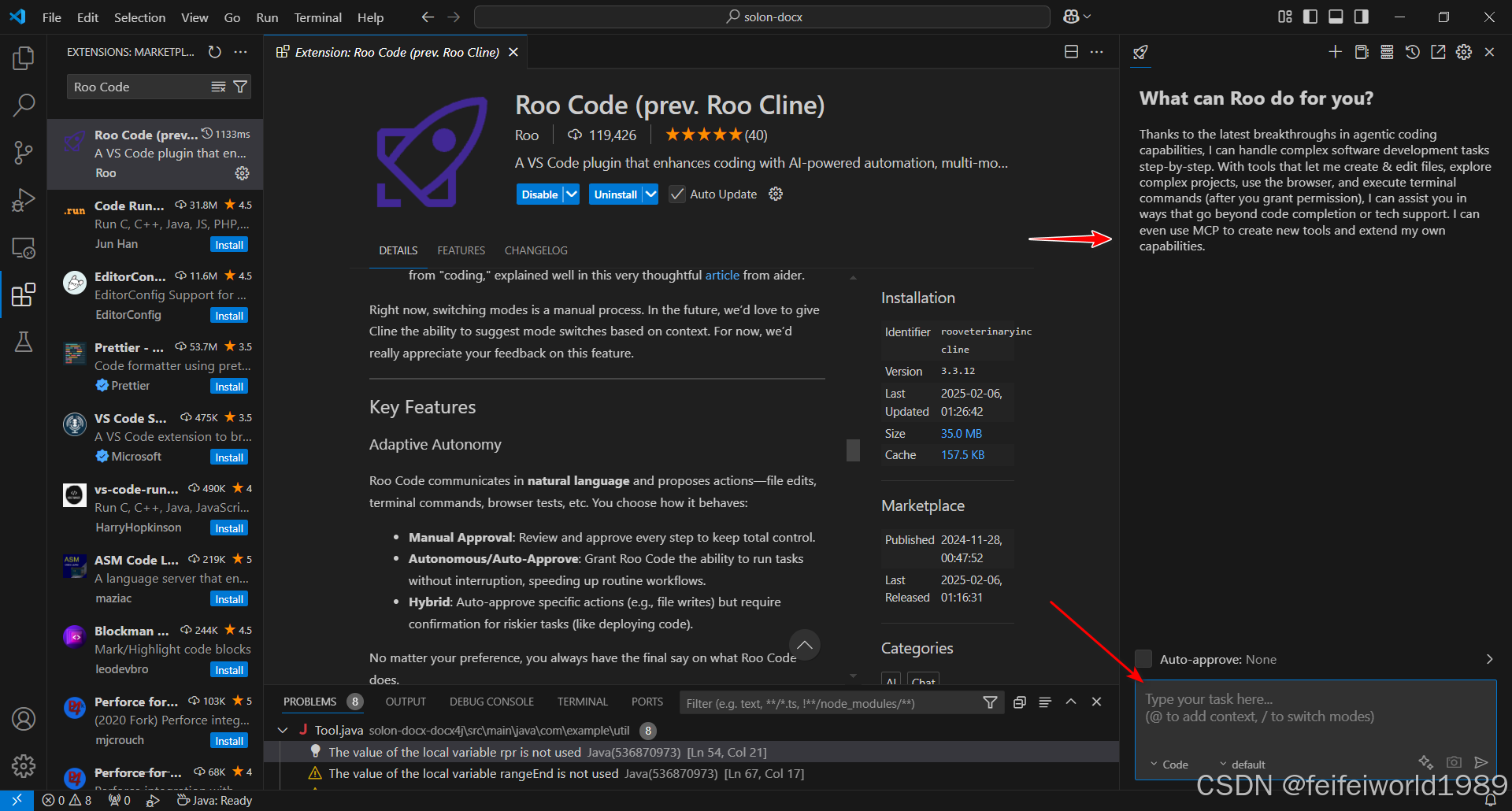Screen dimensions: 1512x811
Task: Open manage gear on Roo Code list item
Action: coord(242,172)
